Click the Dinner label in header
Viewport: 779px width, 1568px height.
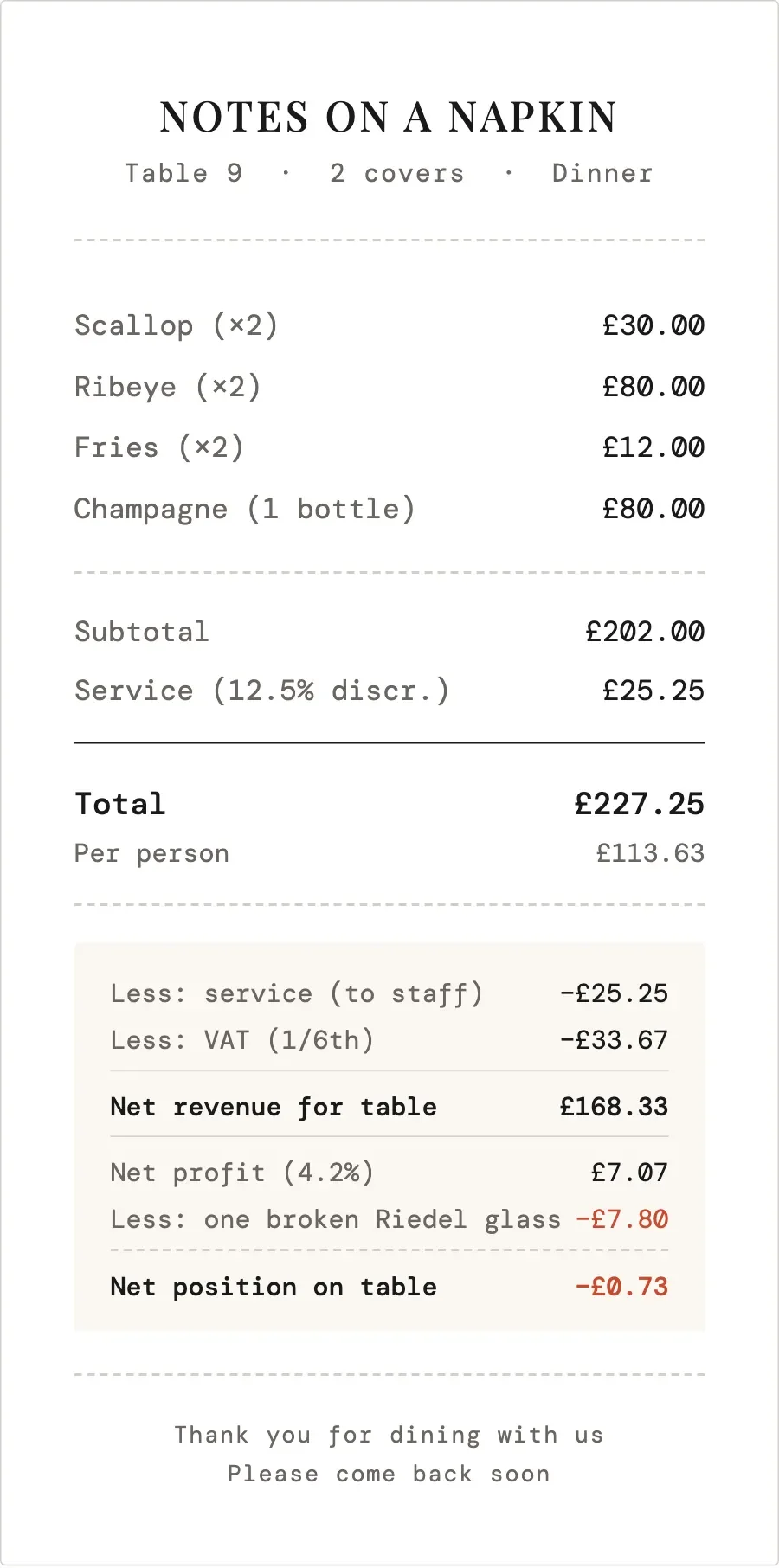(602, 173)
